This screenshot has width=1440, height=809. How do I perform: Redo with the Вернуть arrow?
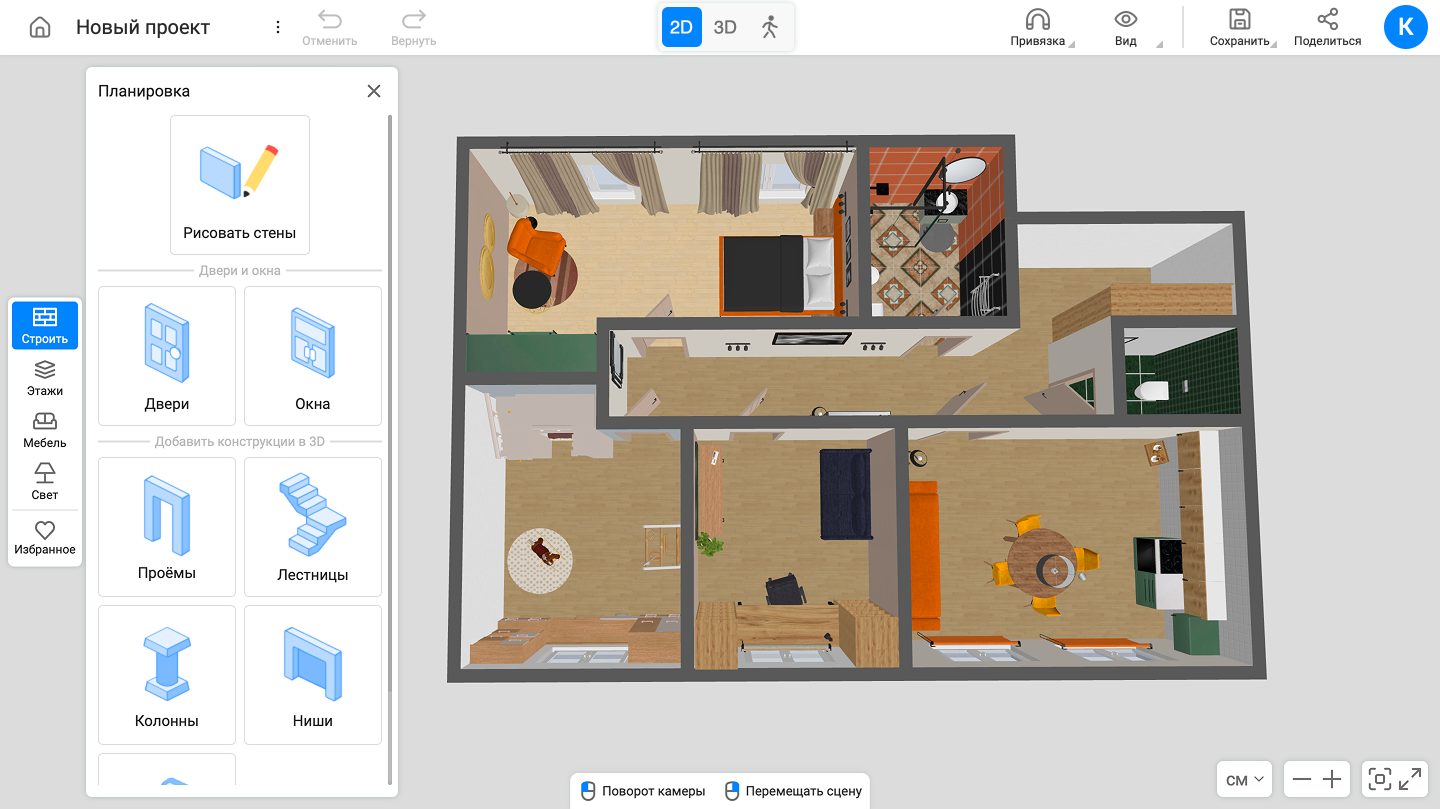413,27
